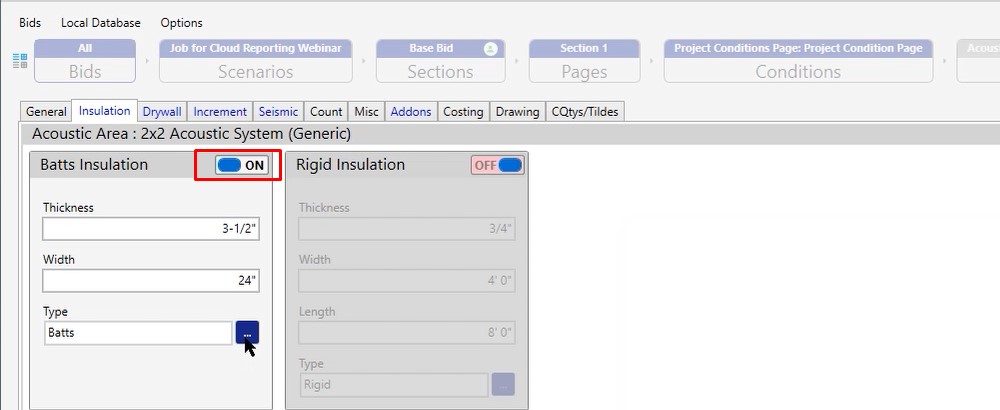Switch to the Seismic tab
Screen dimensions: 1000x410
tap(277, 112)
